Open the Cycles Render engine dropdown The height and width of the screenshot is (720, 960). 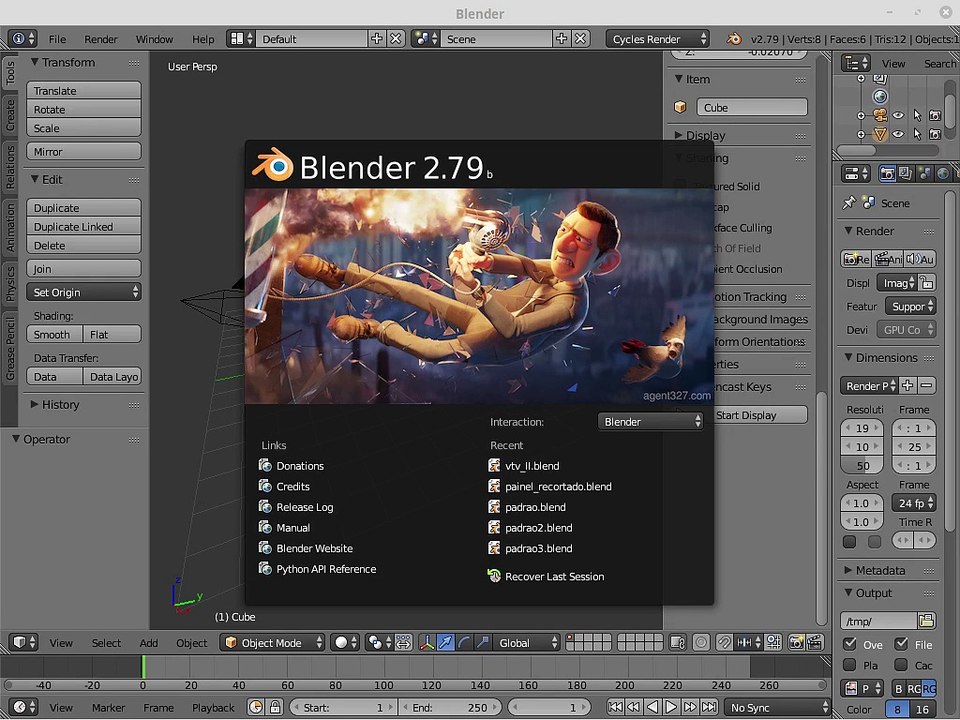[x=658, y=39]
